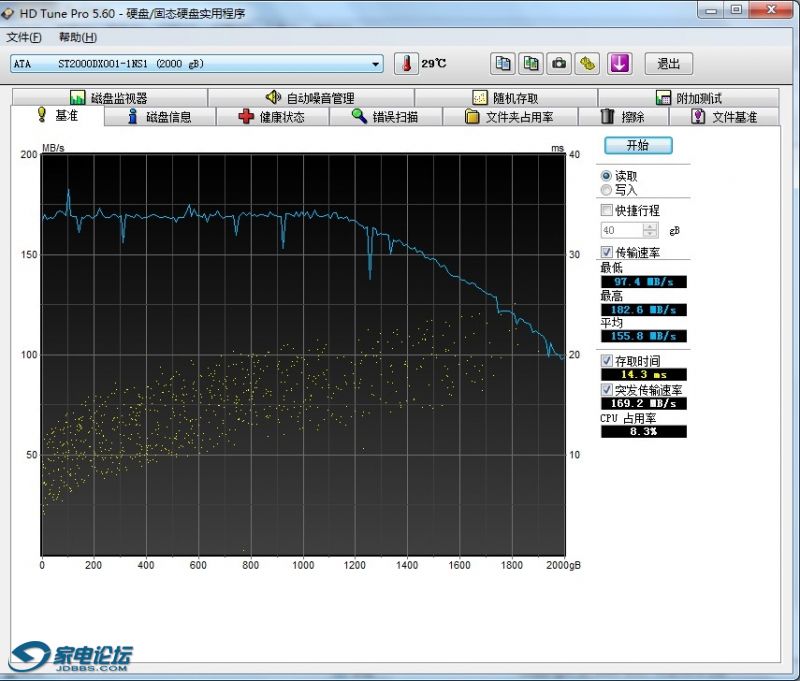Screen dimensions: 800x681
Task: Click the minimum value 97.4 MB/s
Action: pyautogui.click(x=643, y=282)
